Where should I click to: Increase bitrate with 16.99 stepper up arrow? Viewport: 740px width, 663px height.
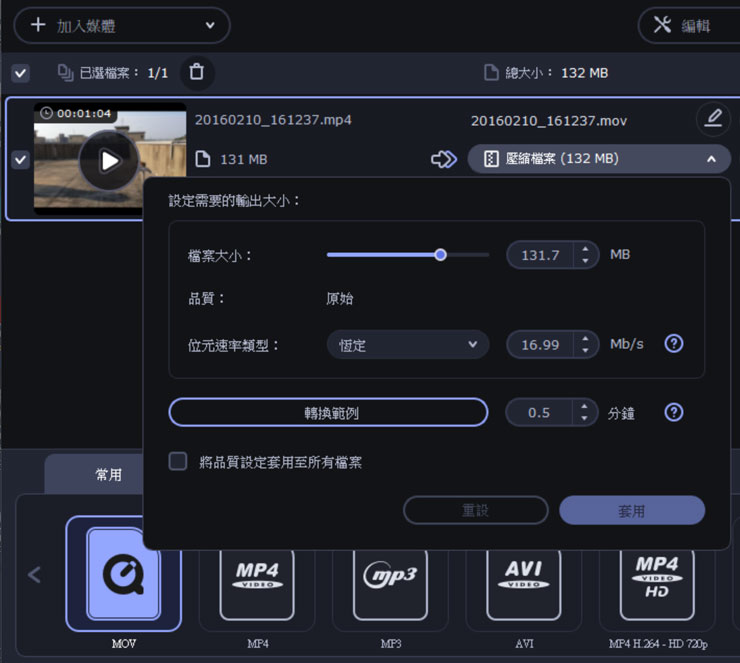tap(585, 338)
